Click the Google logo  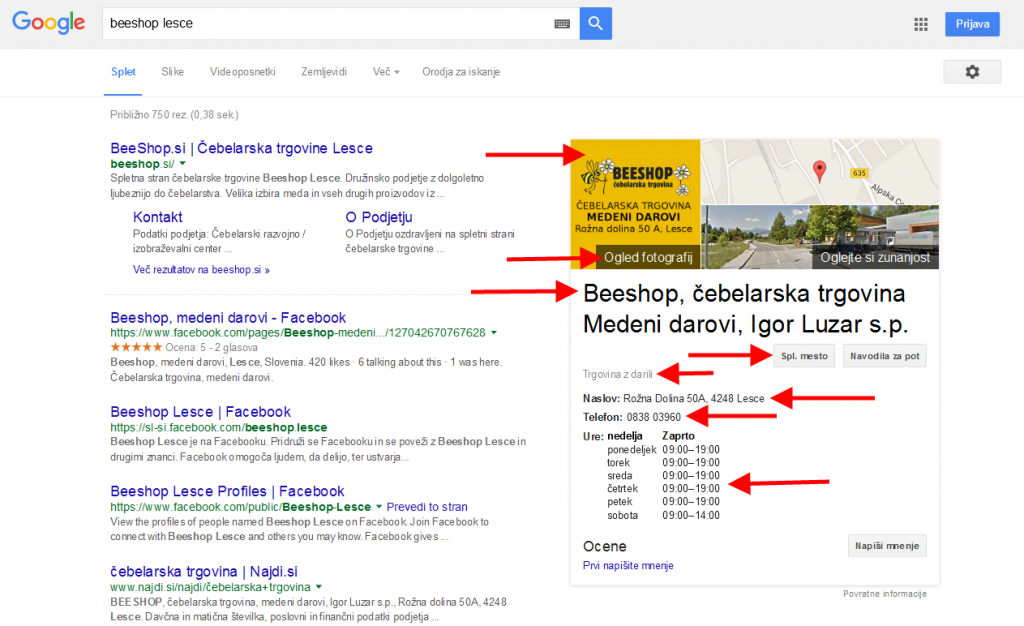[48, 22]
